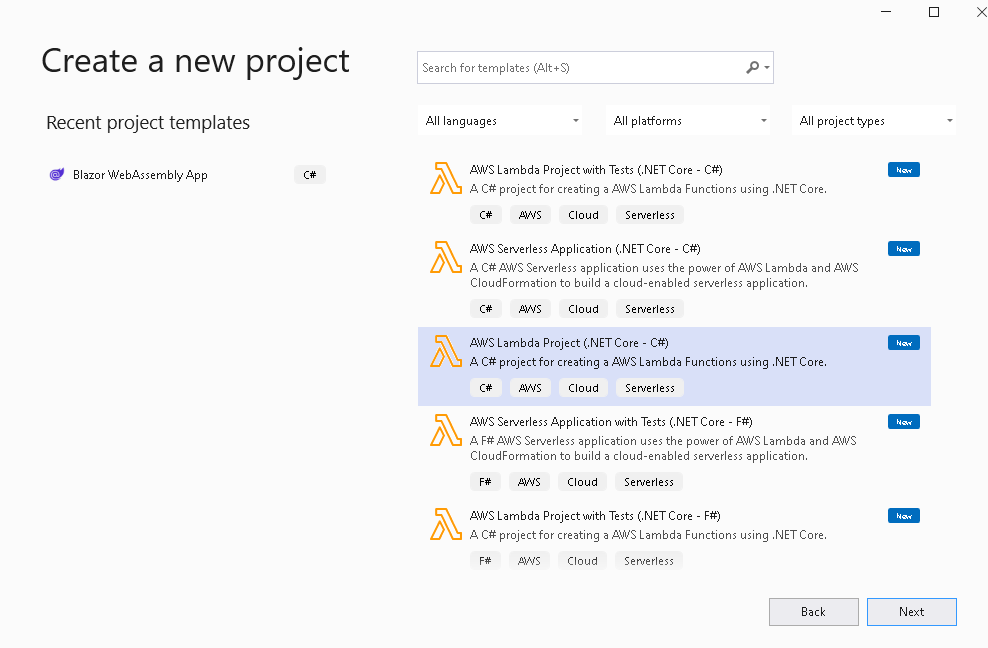Click C# tag in selected AWS Lambda Project row
Screen dimensions: 988x648
click(486, 388)
